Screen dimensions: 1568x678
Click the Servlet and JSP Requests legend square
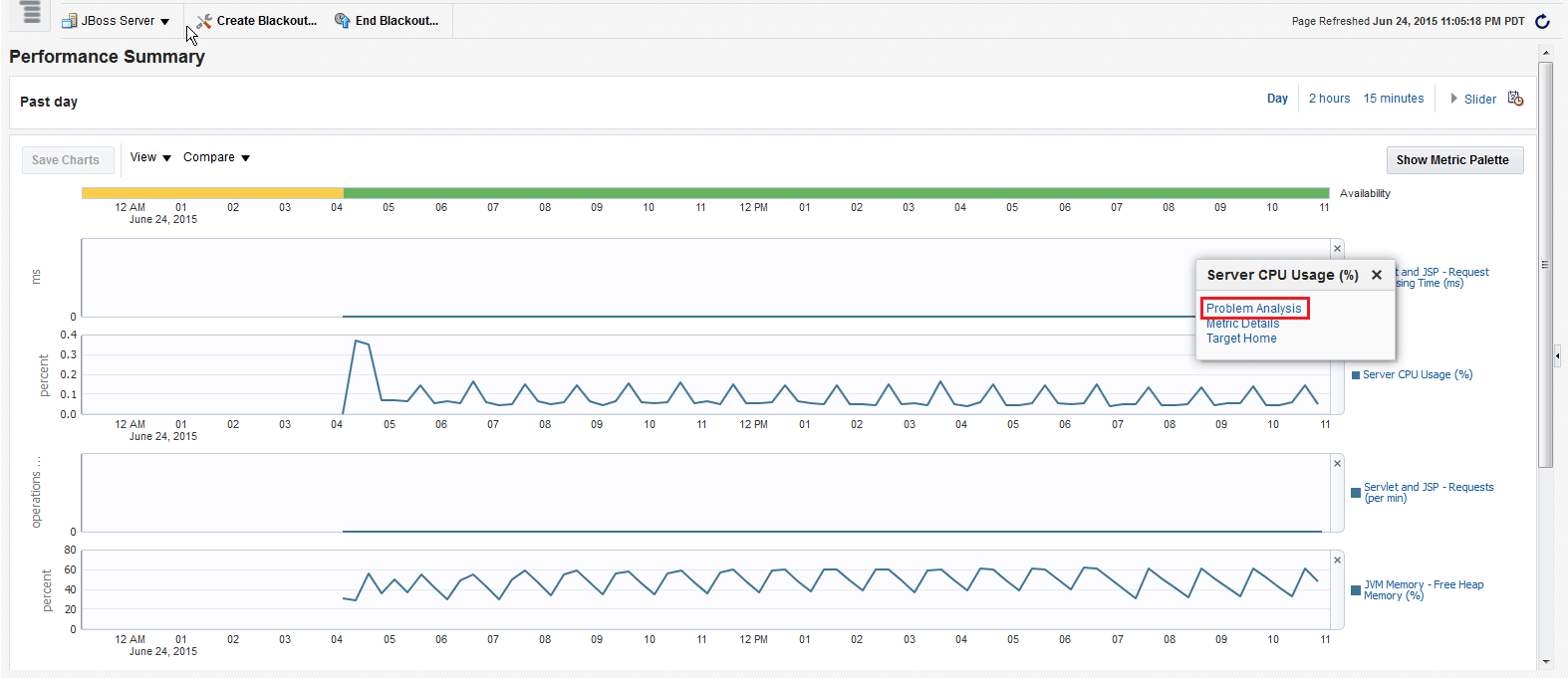pyautogui.click(x=1356, y=493)
